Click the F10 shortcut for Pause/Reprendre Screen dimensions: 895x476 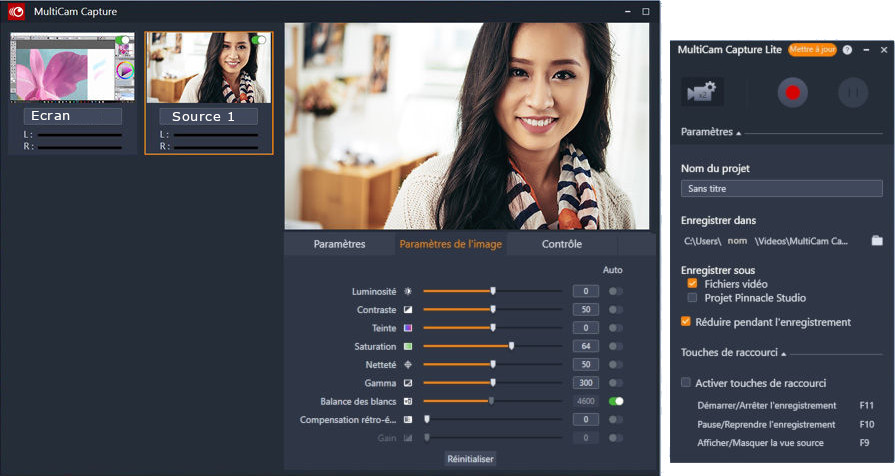coord(866,424)
